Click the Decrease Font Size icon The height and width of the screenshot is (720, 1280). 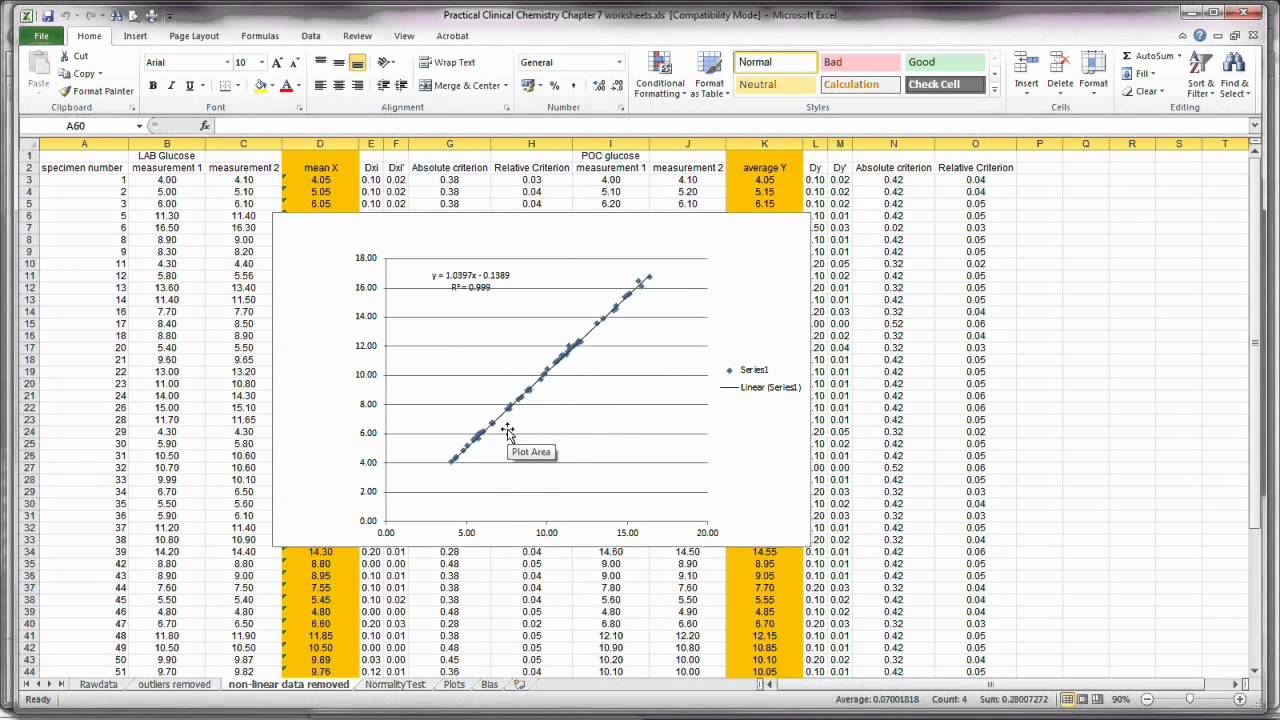[294, 62]
